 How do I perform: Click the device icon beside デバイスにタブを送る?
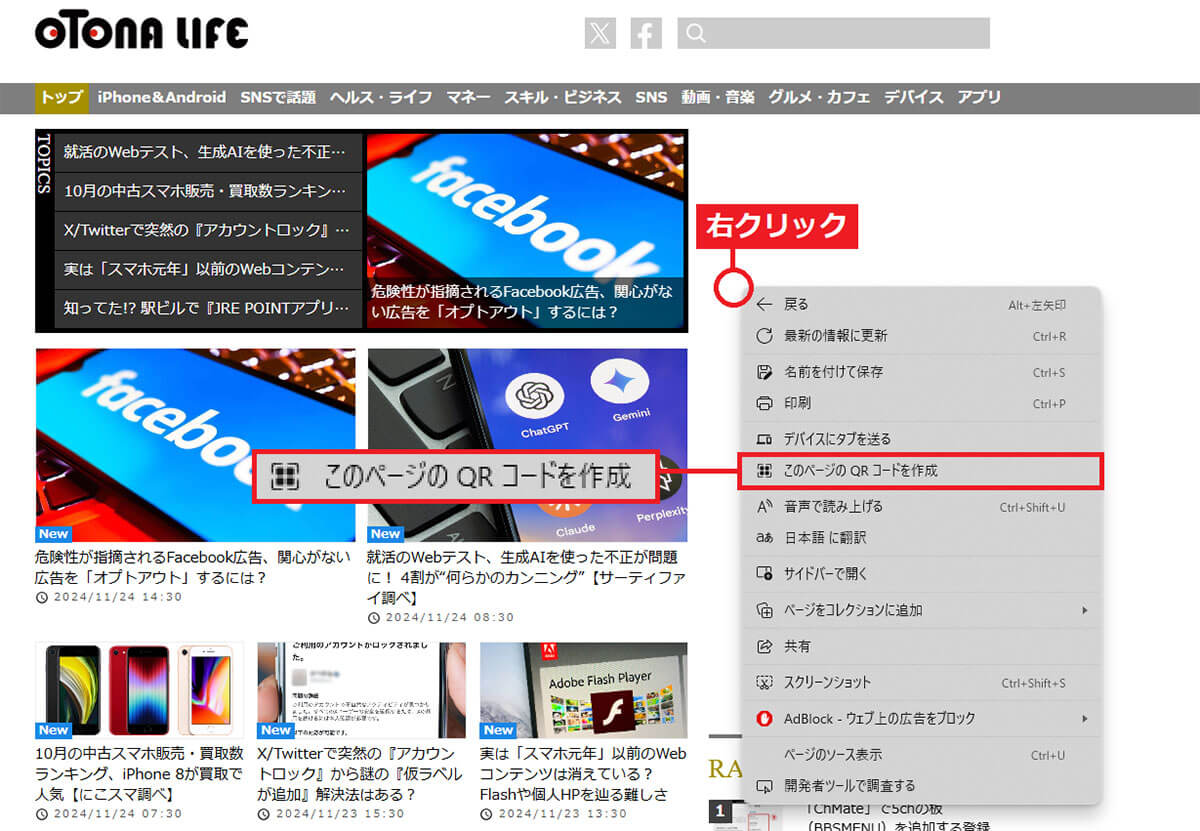pyautogui.click(x=765, y=439)
